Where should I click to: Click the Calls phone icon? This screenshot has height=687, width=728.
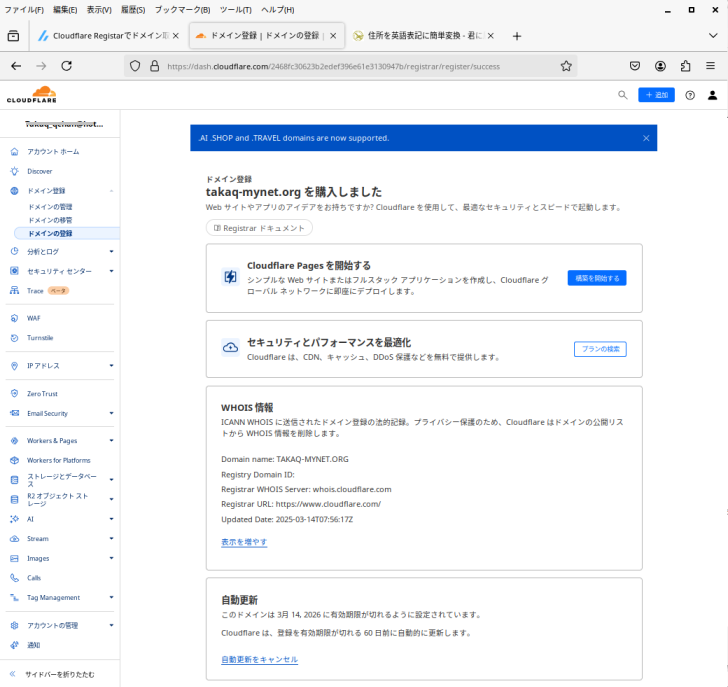(14, 578)
